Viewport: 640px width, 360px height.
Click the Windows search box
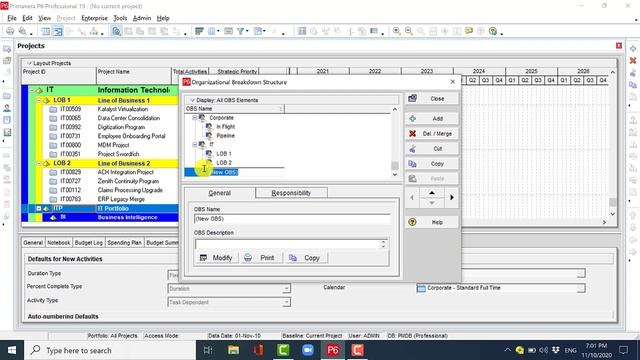pos(111,350)
